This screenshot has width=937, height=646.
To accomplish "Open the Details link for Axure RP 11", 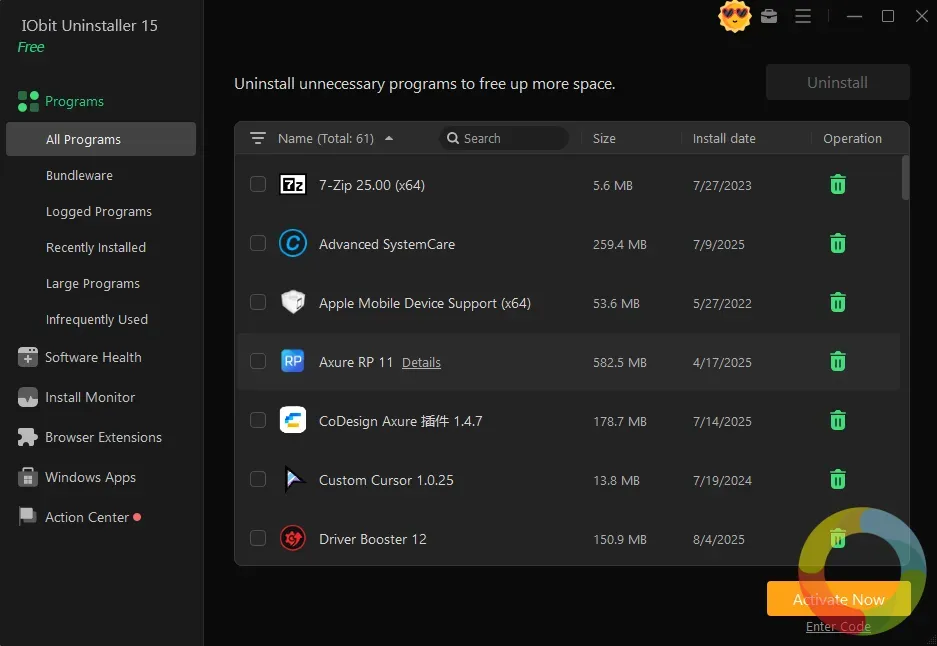I will pos(421,362).
